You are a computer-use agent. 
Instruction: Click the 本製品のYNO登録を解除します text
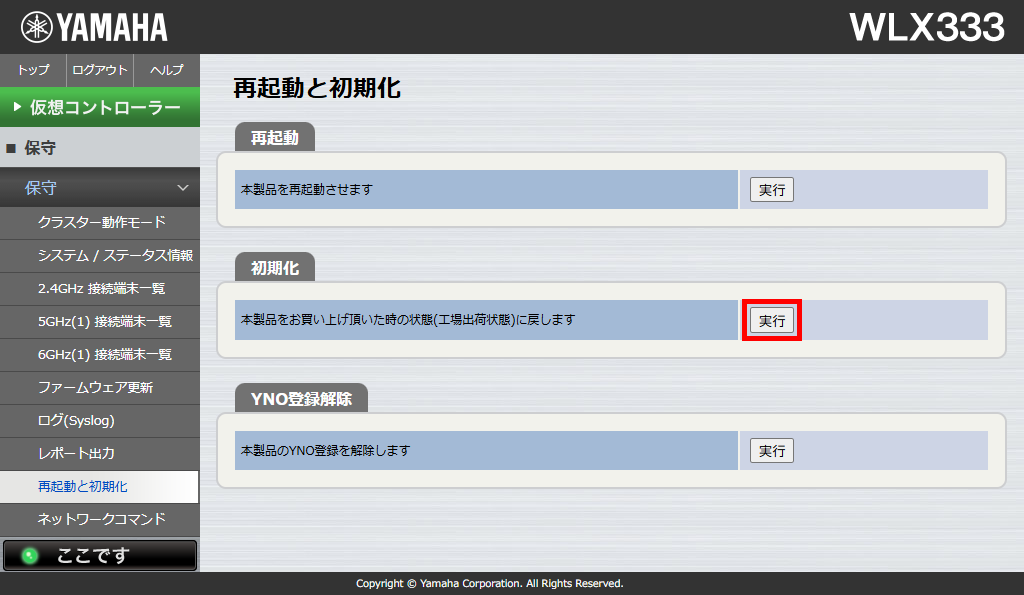click(x=325, y=451)
